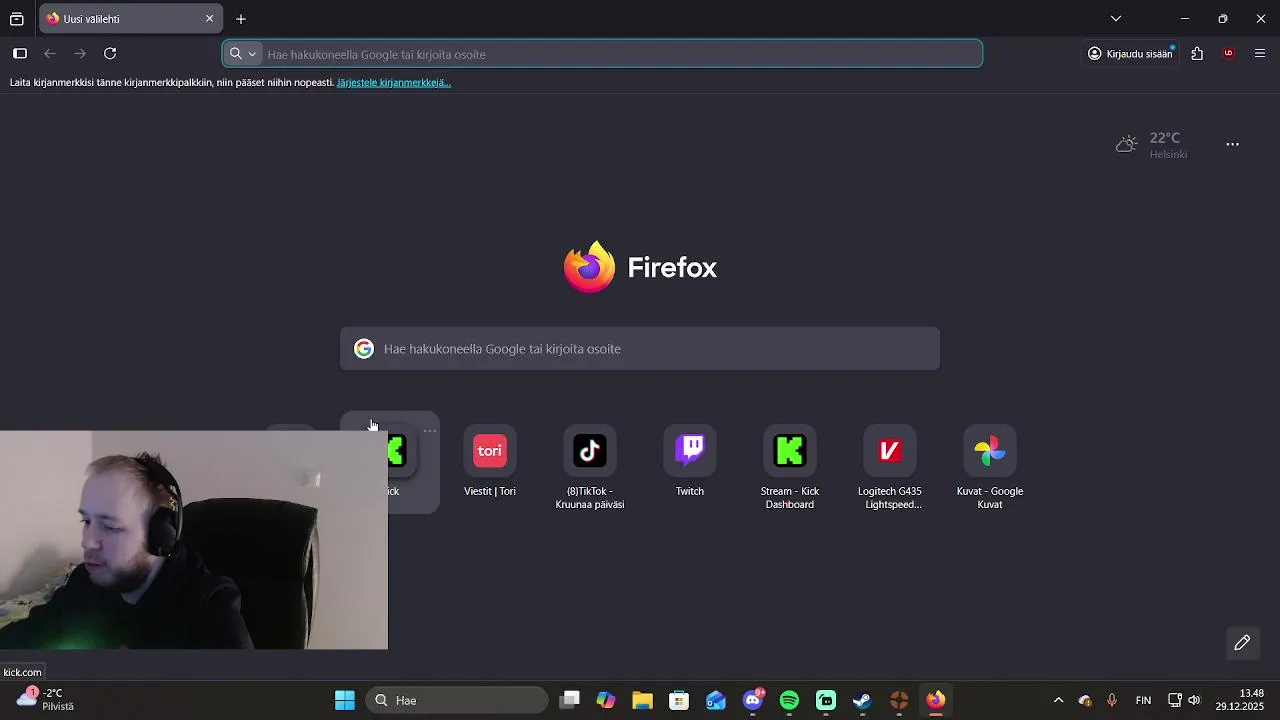Screen dimensions: 1280x720
Task: Switch FIN keyboard language indicator
Action: tap(1144, 700)
